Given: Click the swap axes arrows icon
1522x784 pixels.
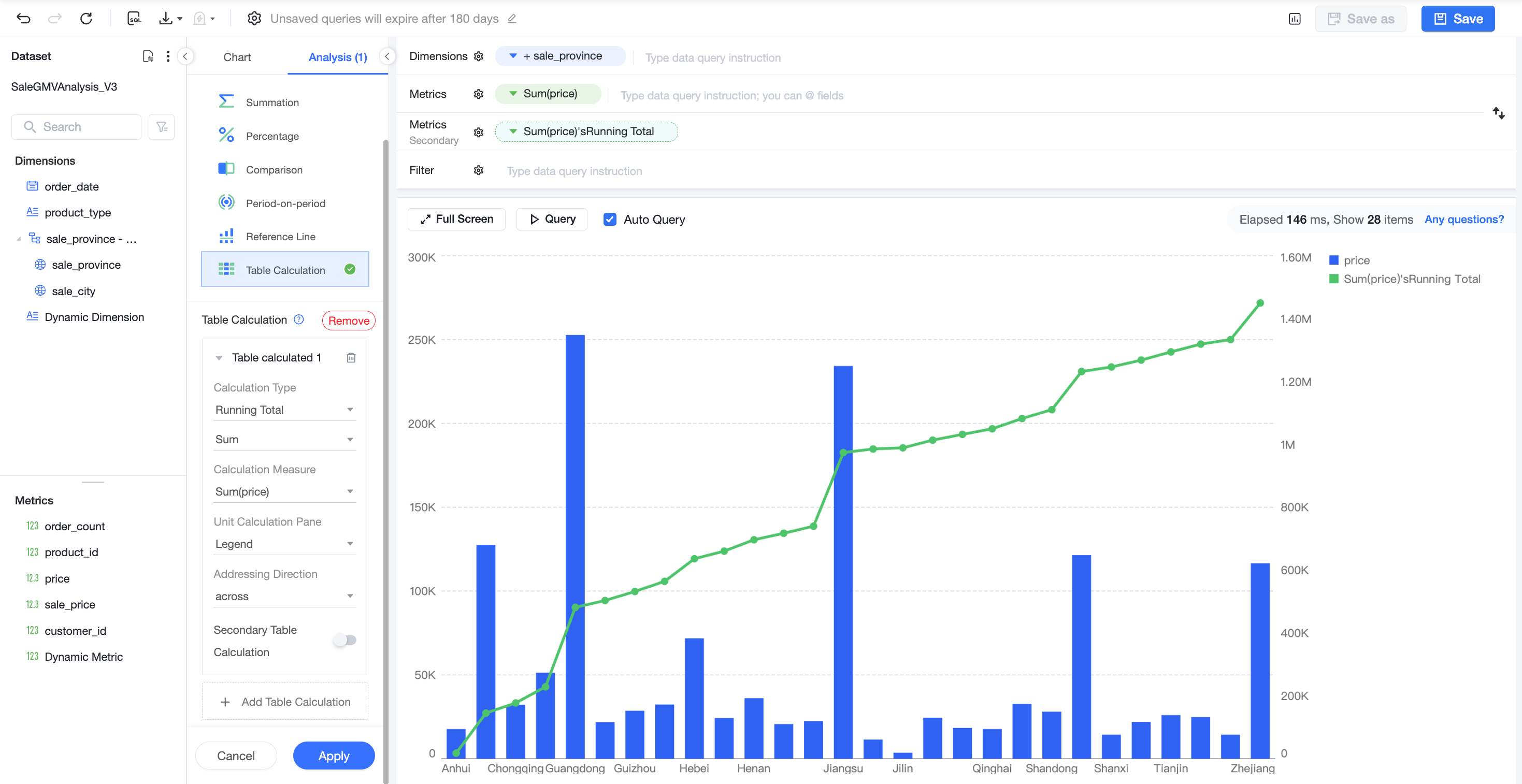Looking at the screenshot, I should coord(1498,113).
